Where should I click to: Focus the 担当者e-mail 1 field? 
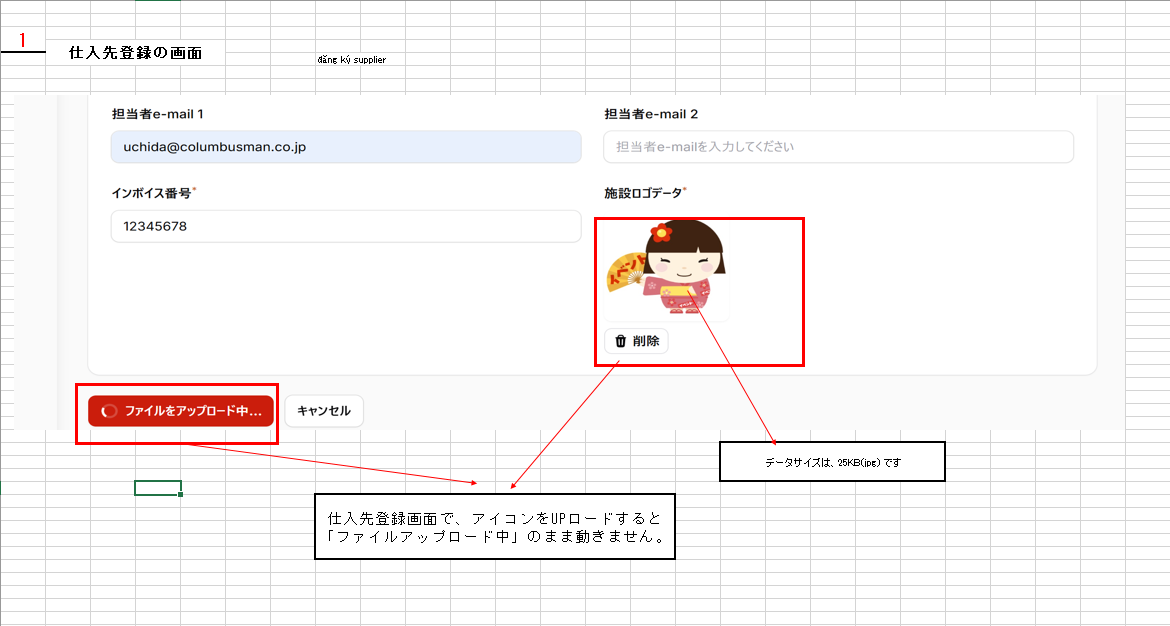[x=345, y=147]
